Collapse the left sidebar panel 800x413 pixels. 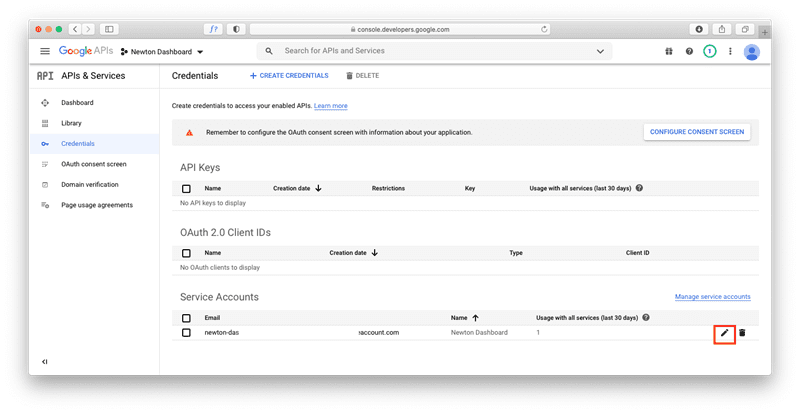45,361
